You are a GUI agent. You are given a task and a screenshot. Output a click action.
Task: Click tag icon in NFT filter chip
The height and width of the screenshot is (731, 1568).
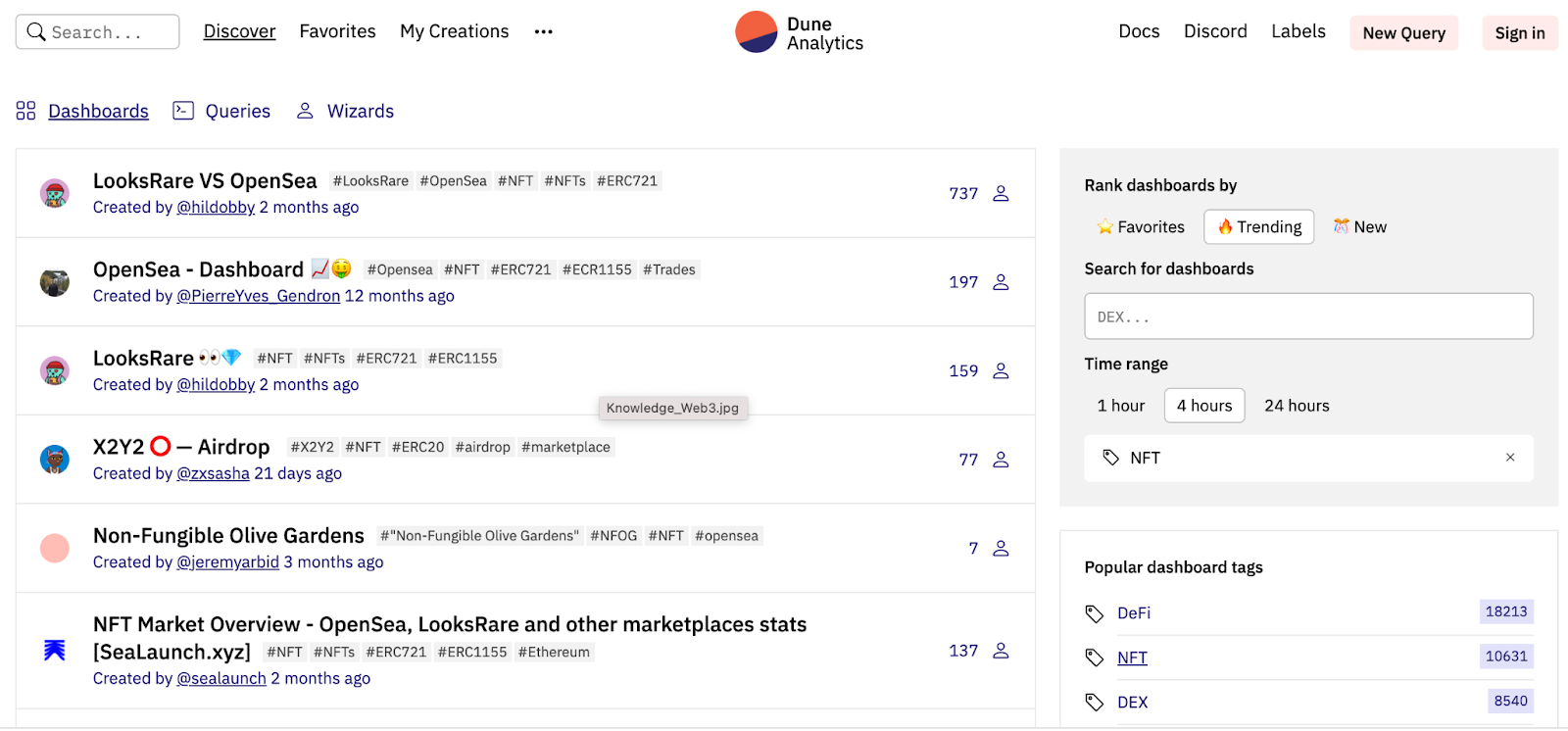(x=1110, y=458)
